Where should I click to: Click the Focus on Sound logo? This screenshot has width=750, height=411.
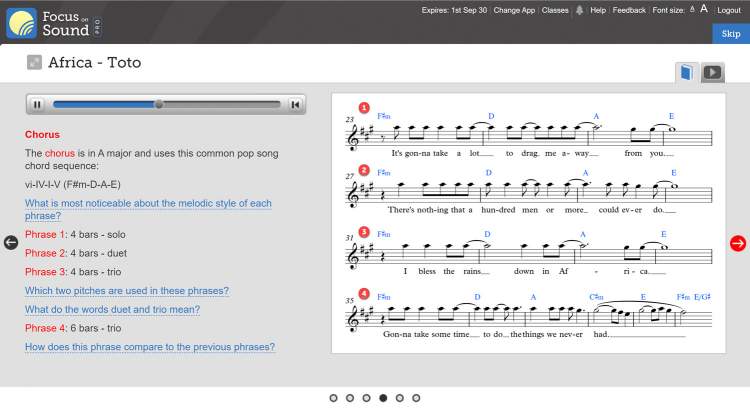pyautogui.click(x=54, y=23)
